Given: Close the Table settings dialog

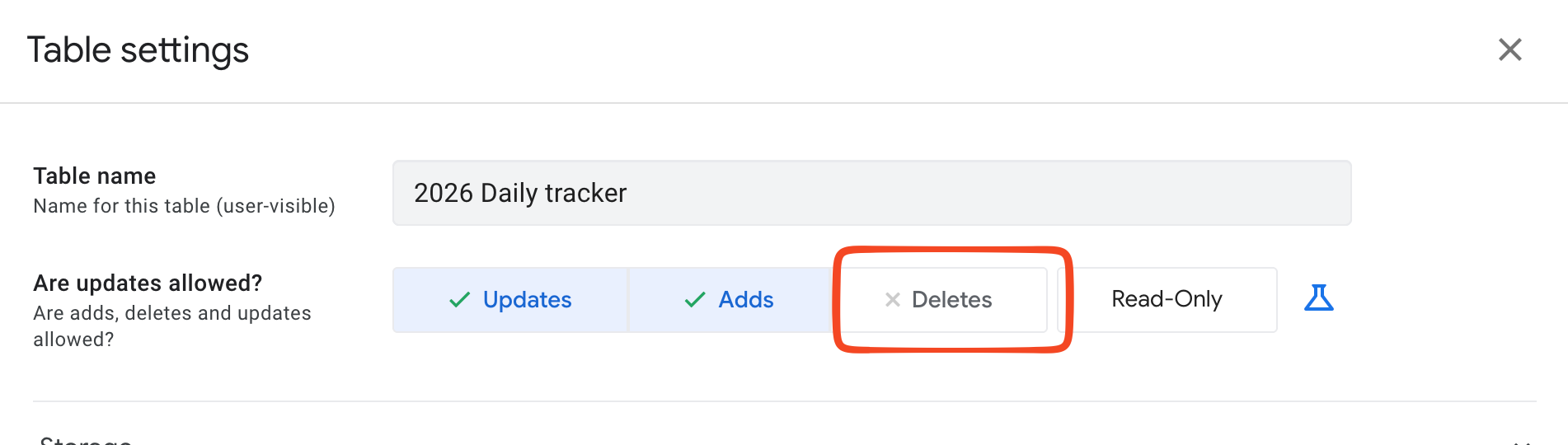Looking at the screenshot, I should (x=1509, y=49).
